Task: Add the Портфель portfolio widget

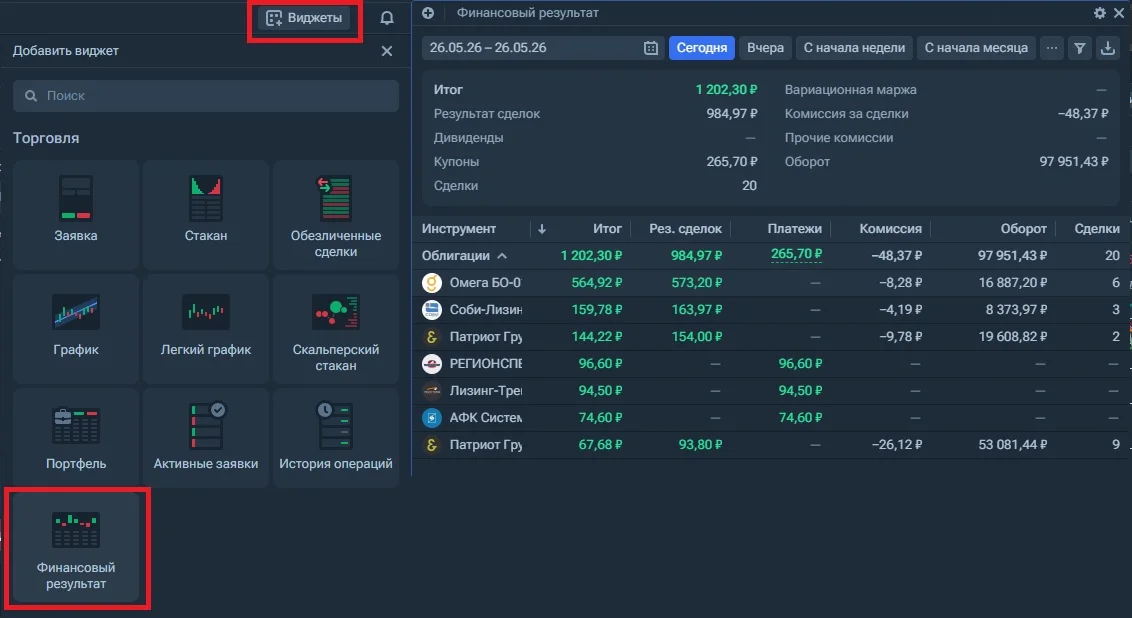Action: tap(76, 438)
